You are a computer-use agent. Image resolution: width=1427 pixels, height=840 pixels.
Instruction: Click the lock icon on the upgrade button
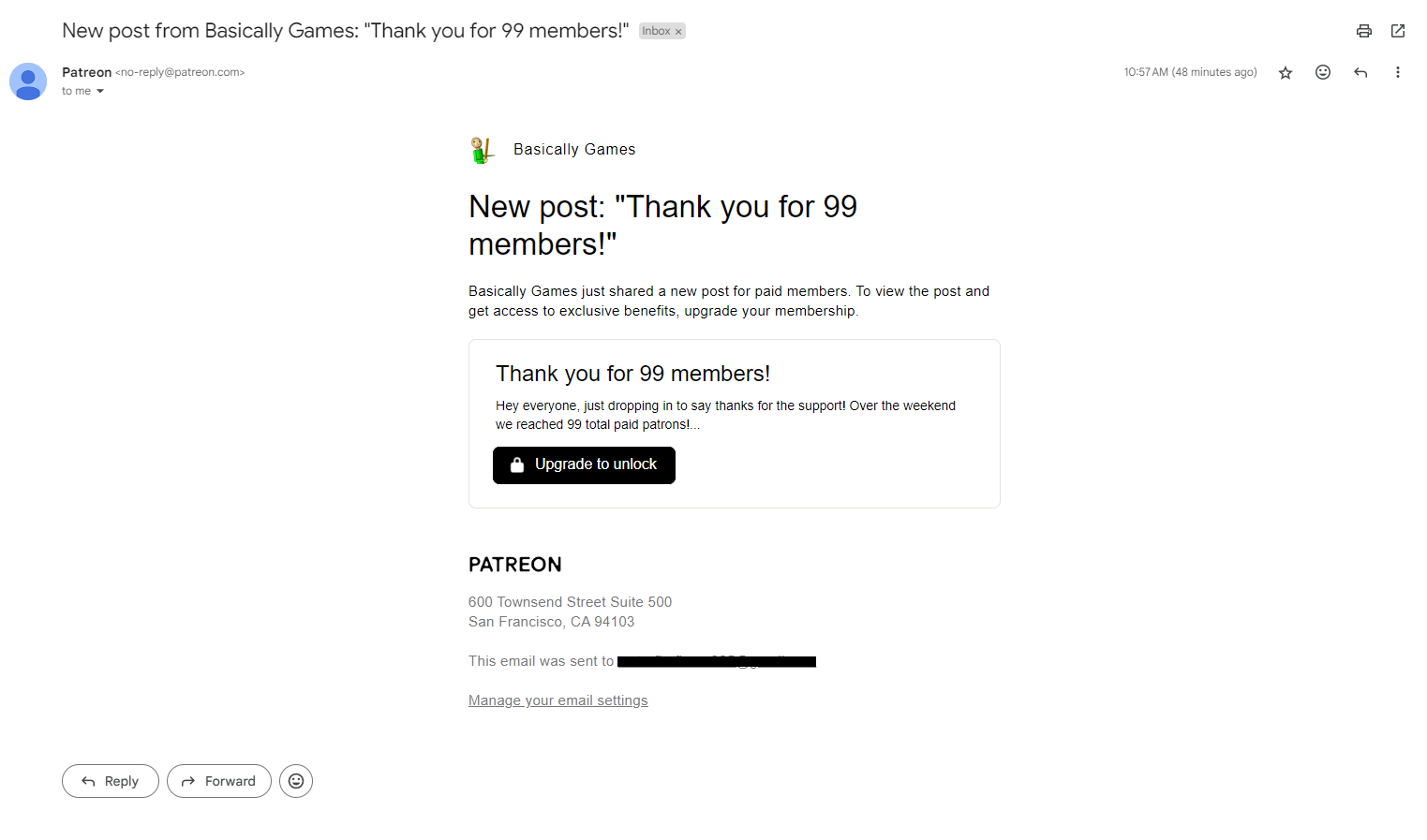click(516, 464)
